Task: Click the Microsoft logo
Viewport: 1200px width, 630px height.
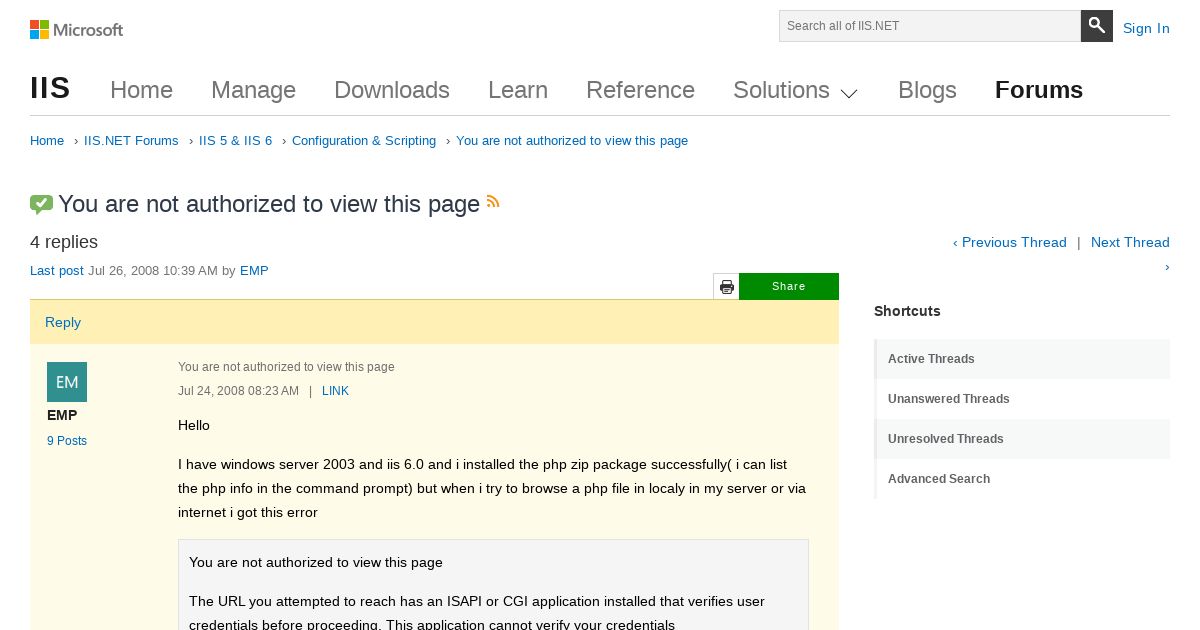Action: [76, 29]
